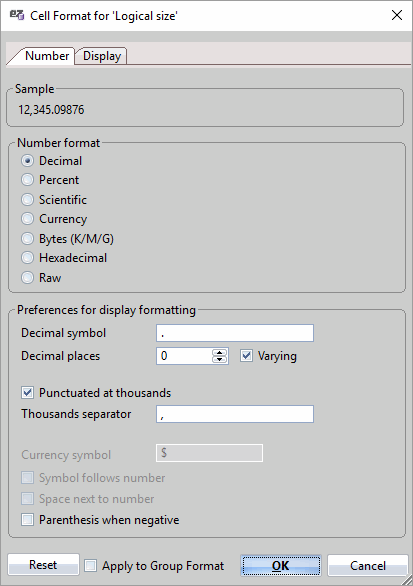Viewport: 413px width, 586px height.
Task: Pick the Hexadecimal format radio button
Action: [27, 257]
